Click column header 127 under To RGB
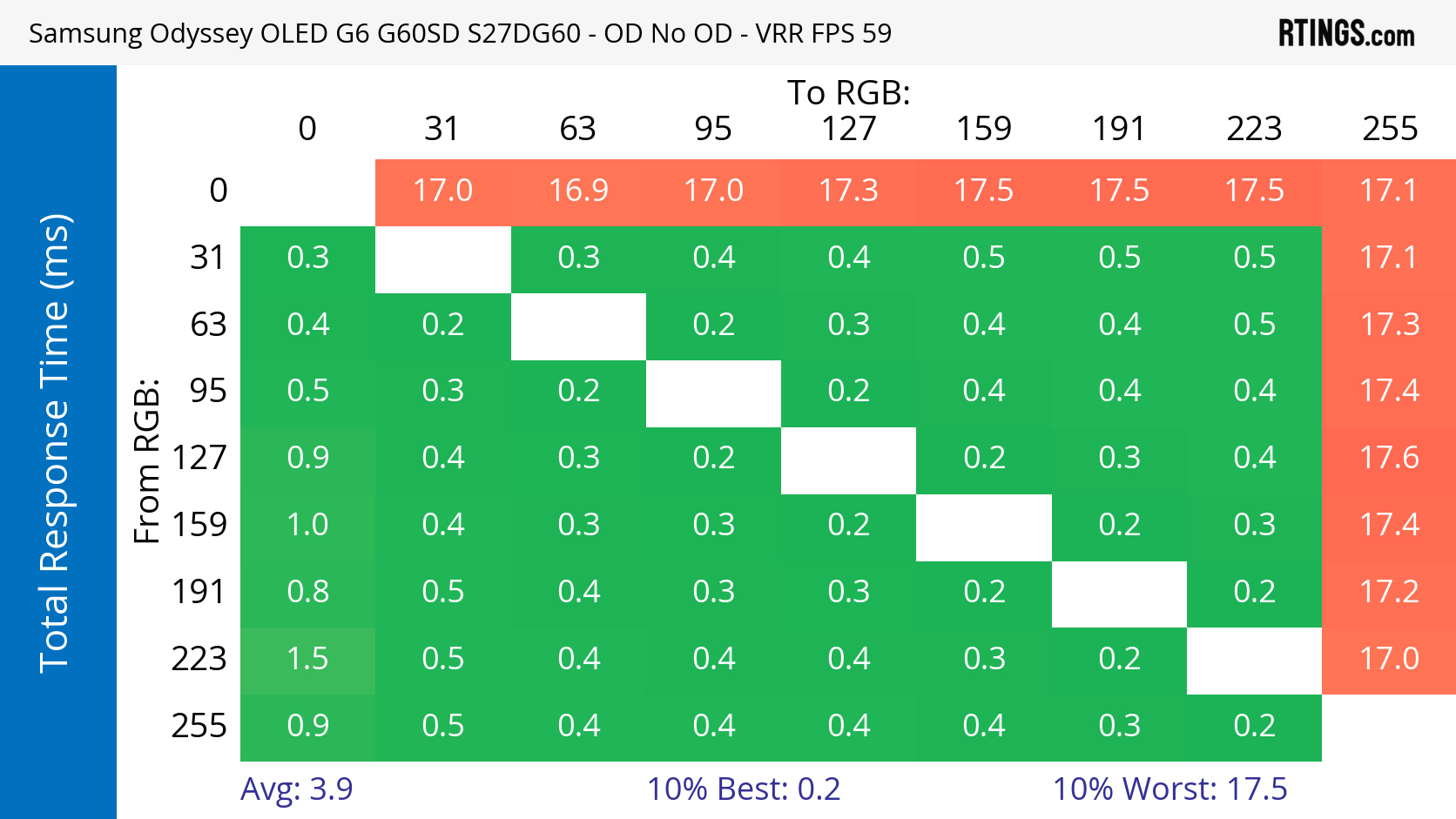The height and width of the screenshot is (819, 1456). coord(848,129)
